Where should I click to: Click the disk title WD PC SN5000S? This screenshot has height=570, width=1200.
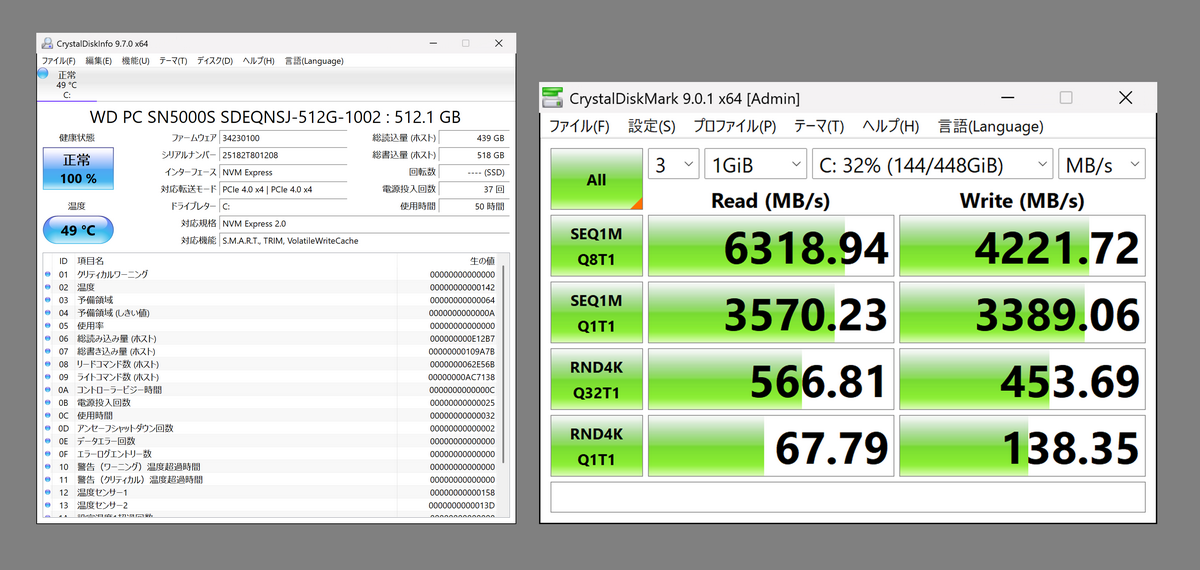click(275, 116)
